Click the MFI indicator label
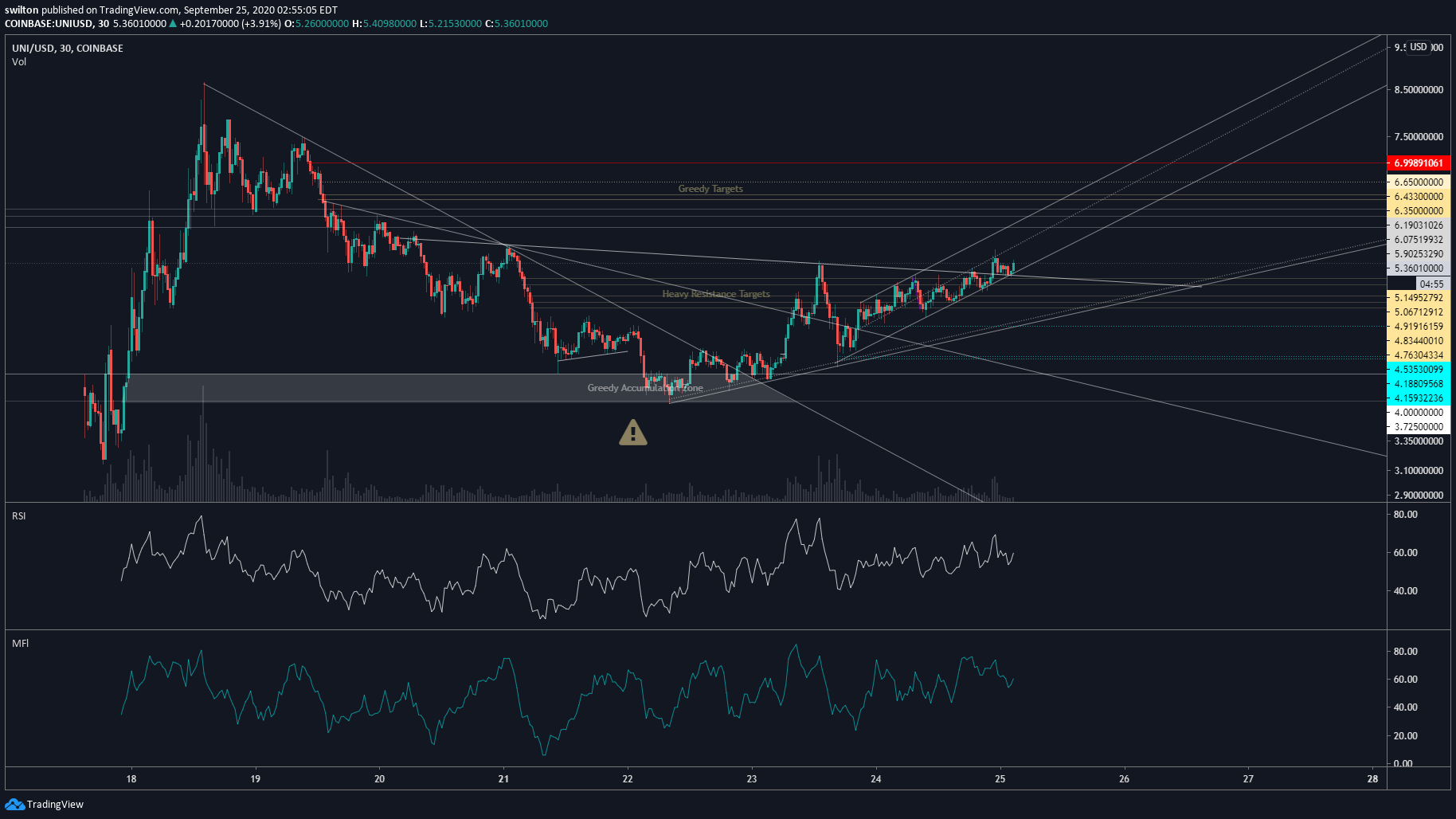 point(20,644)
